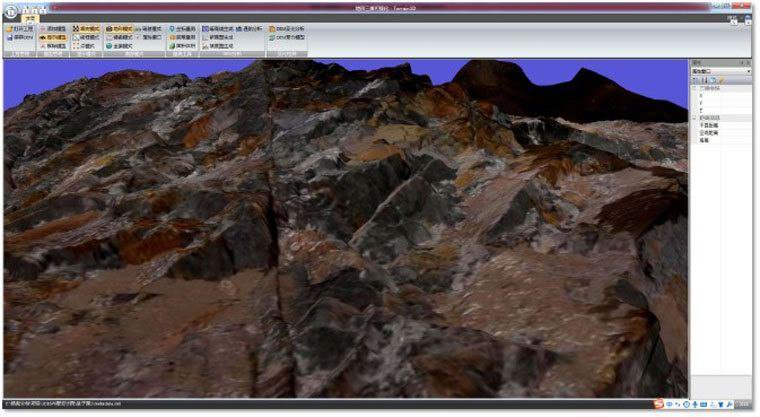Select the highlighted terrain navigation mode button

click(119, 29)
